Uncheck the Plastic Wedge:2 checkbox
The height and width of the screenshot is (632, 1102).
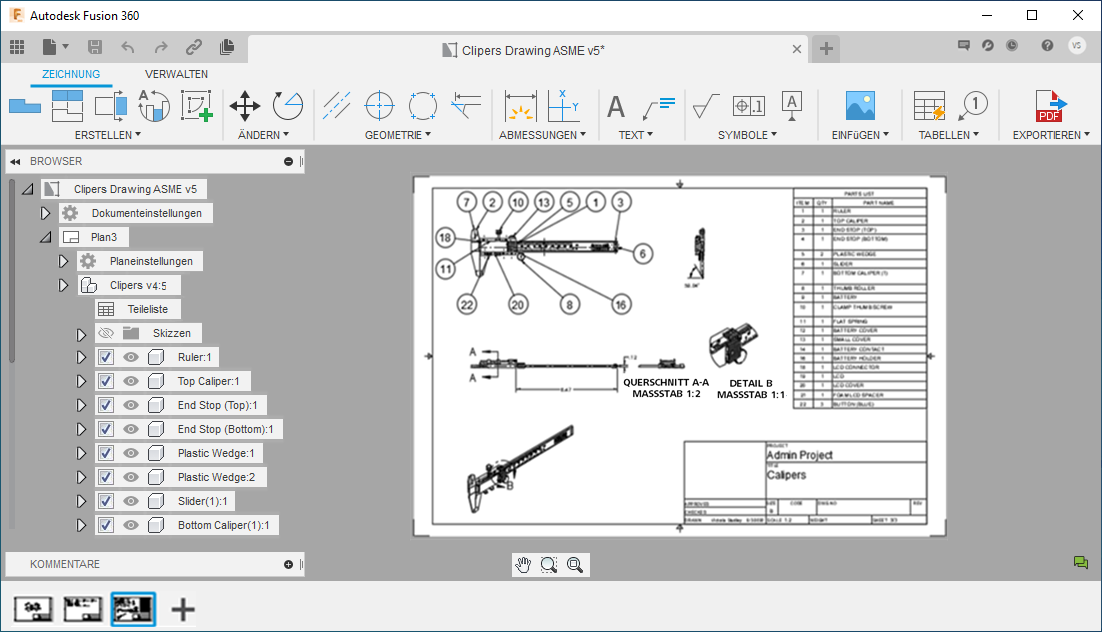105,477
